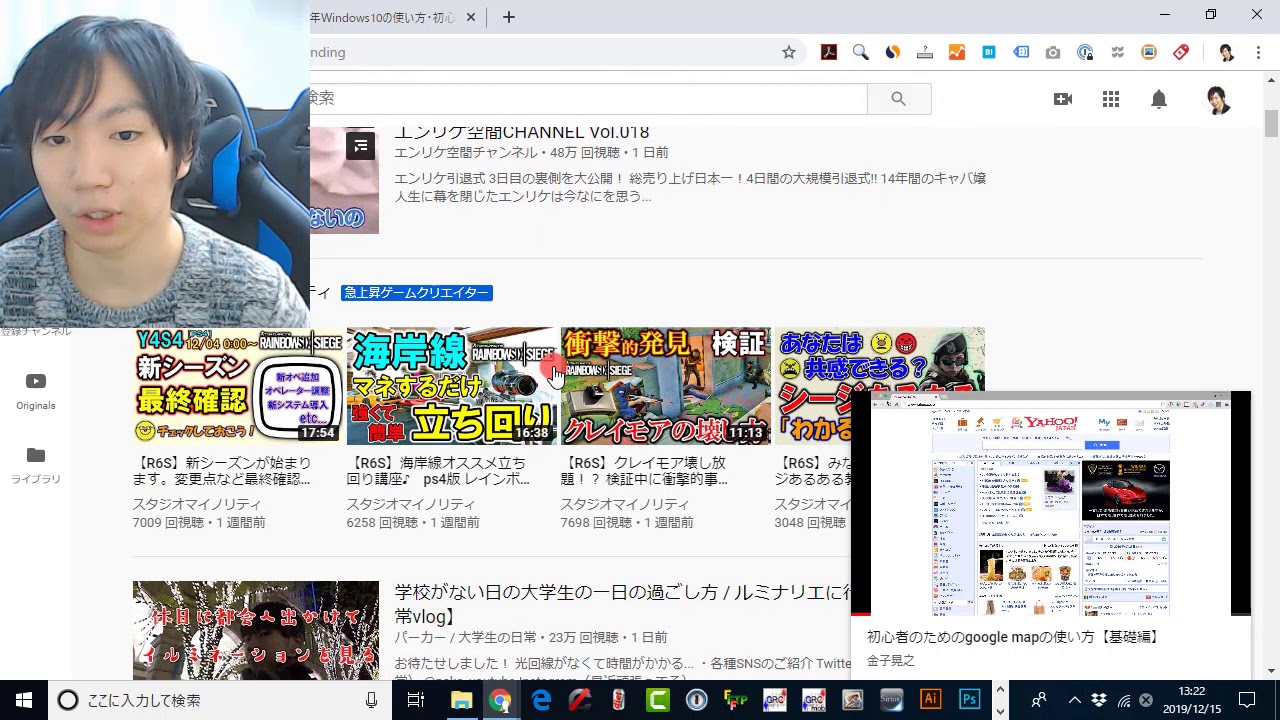Open エンリケ空間チャンネル channel link

[x=466, y=153]
